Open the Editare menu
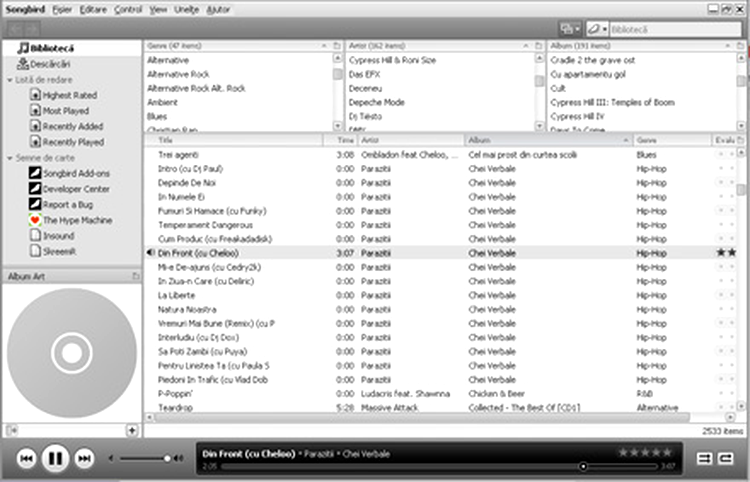Image resolution: width=750 pixels, height=482 pixels. [93, 10]
